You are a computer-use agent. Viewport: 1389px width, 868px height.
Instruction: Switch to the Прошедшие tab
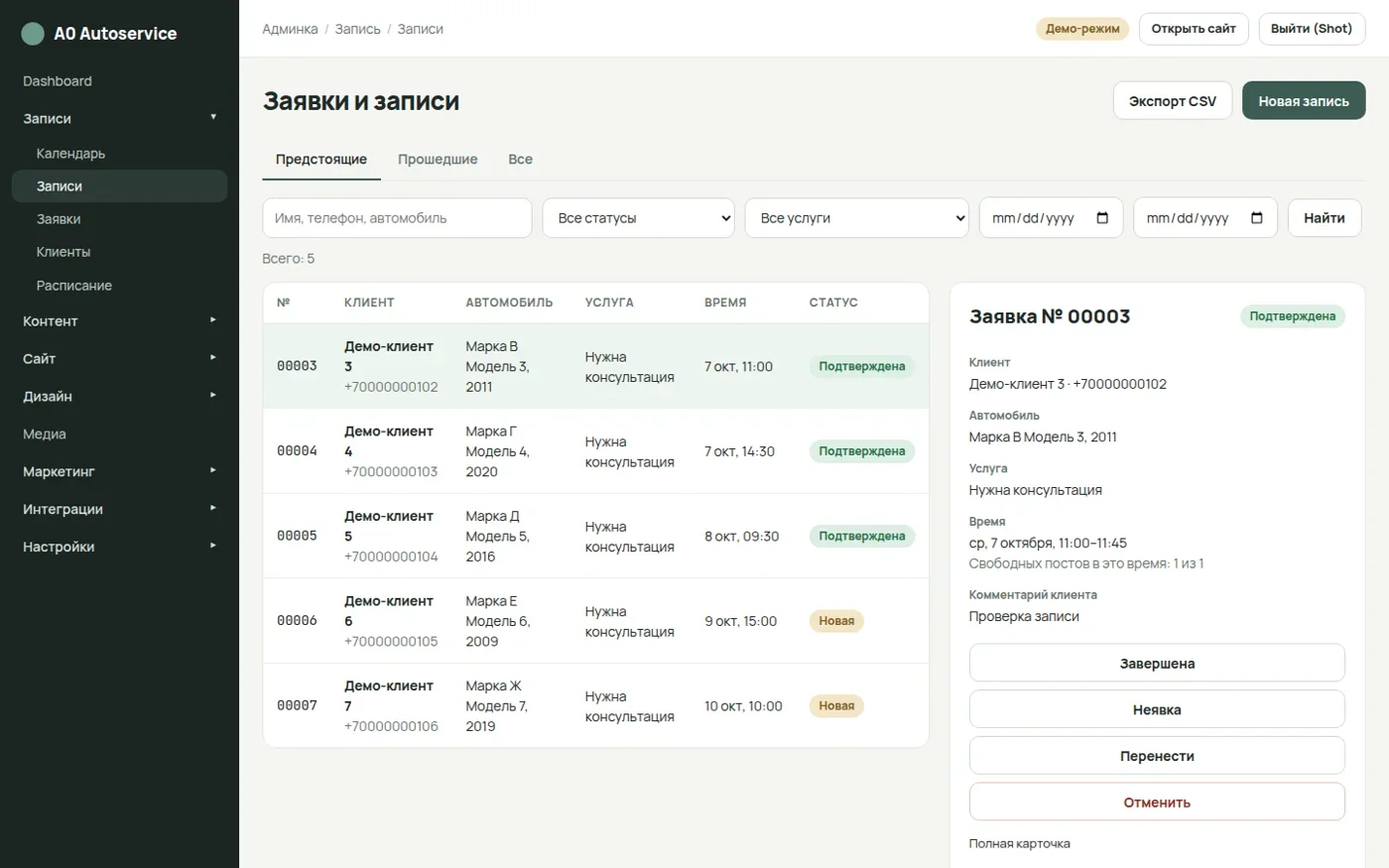click(438, 160)
